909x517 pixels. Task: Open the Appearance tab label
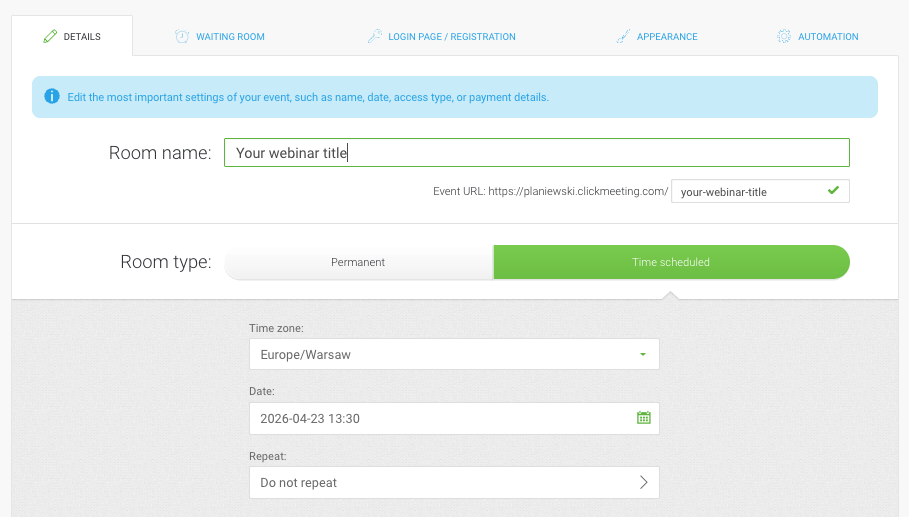click(x=667, y=37)
